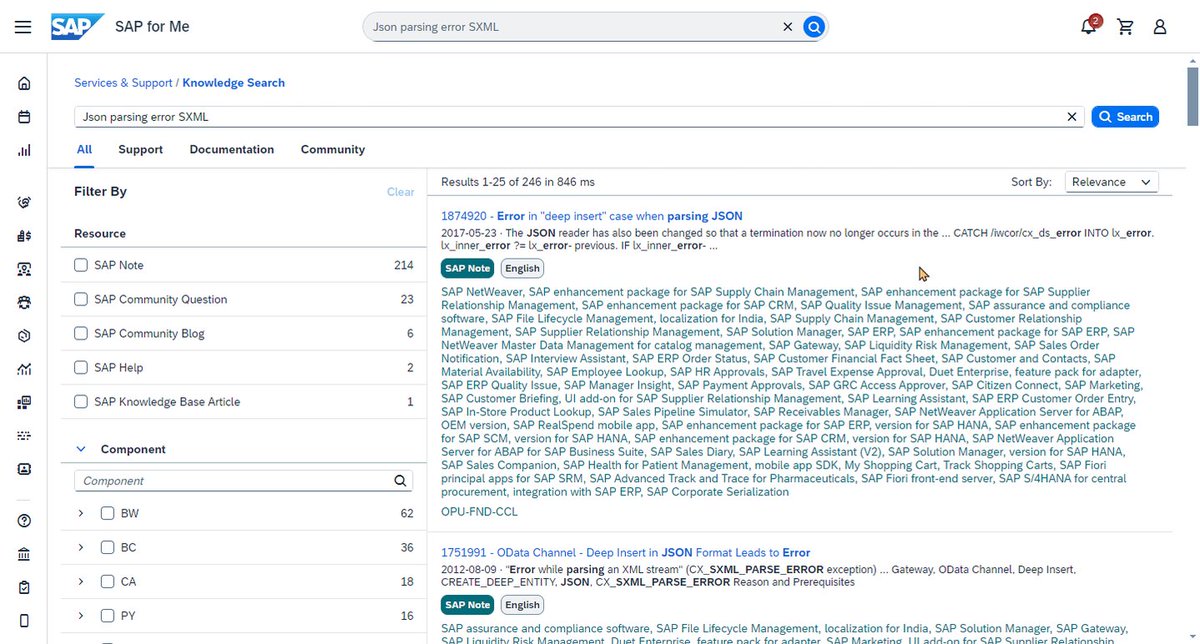Open the Sort By Relevance dropdown

coord(1111,182)
